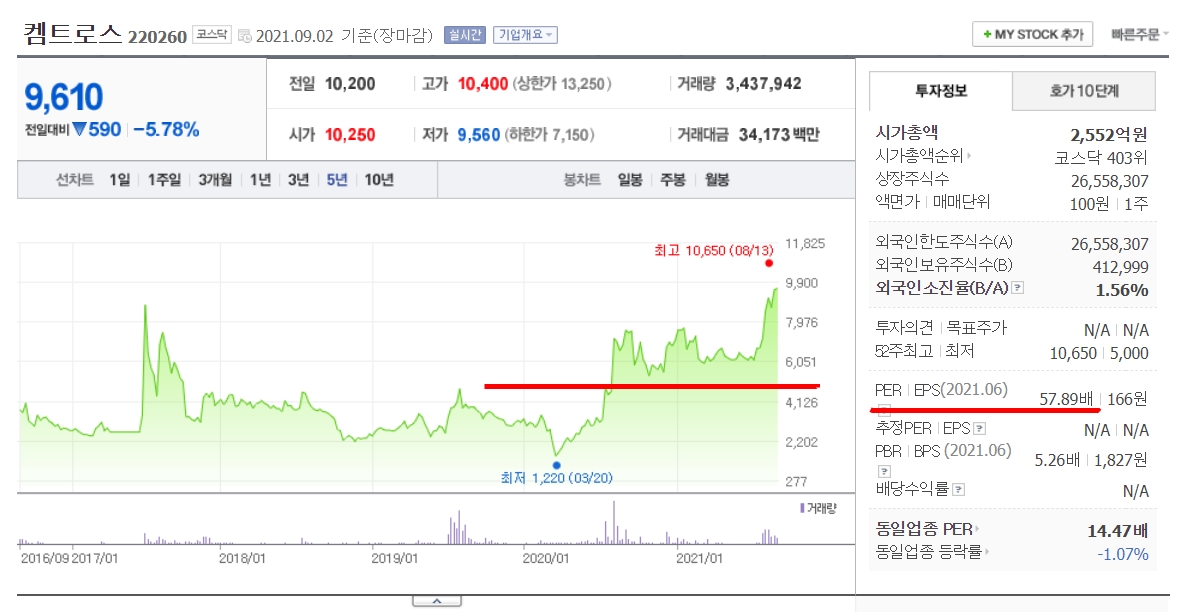
Task: Select the 3개월 line chart period
Action: click(x=215, y=180)
